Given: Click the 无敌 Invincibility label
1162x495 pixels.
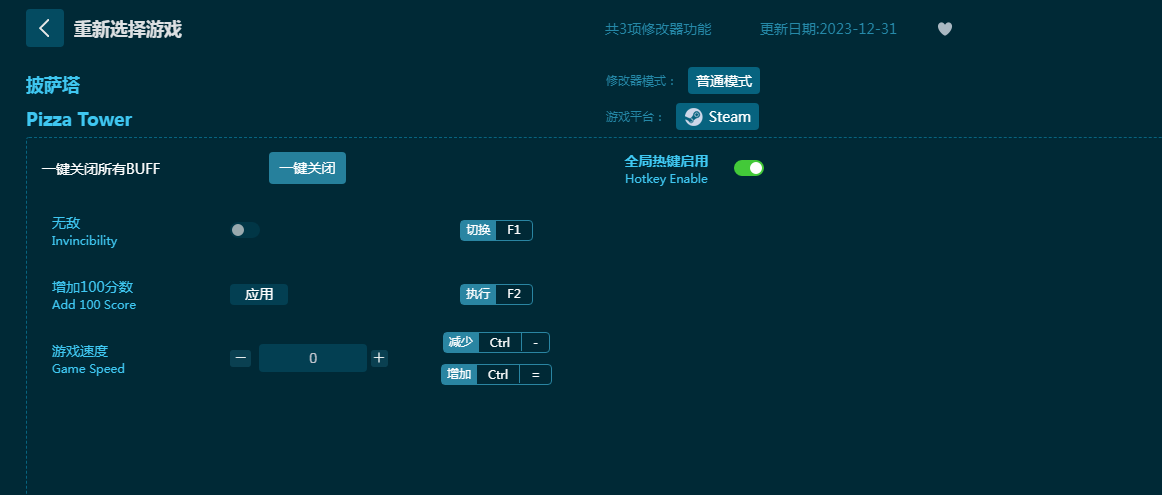Looking at the screenshot, I should (x=84, y=230).
